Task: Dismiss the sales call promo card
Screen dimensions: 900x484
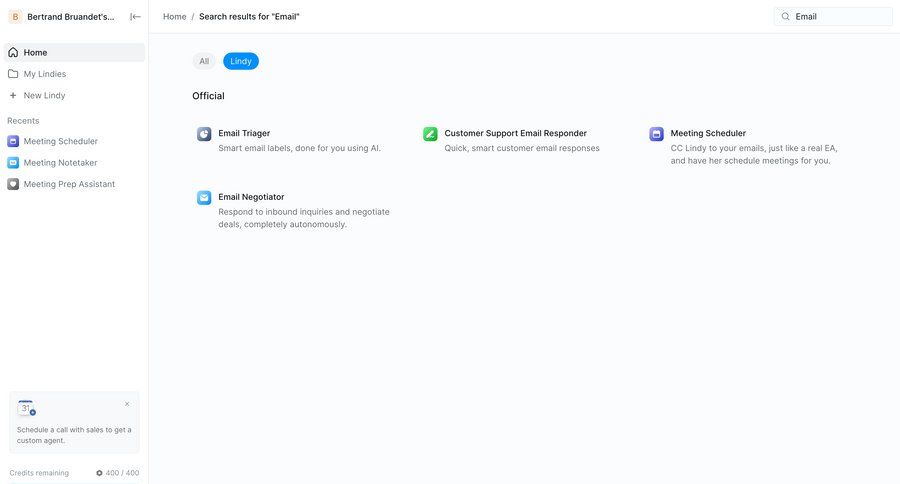Action: [x=127, y=404]
